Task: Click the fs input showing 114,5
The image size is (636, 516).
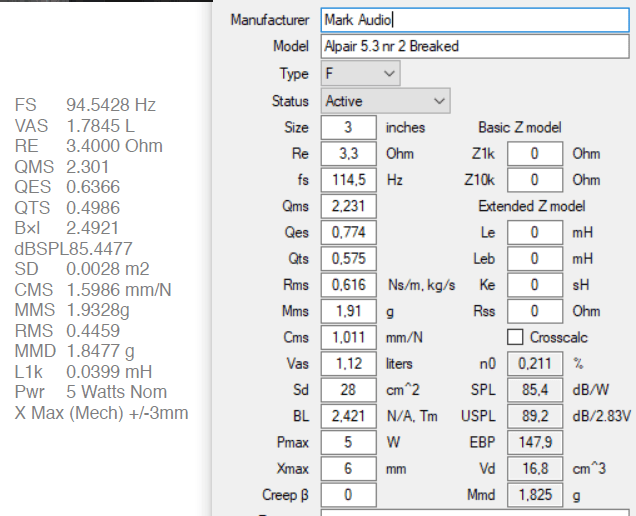Action: pyautogui.click(x=348, y=180)
